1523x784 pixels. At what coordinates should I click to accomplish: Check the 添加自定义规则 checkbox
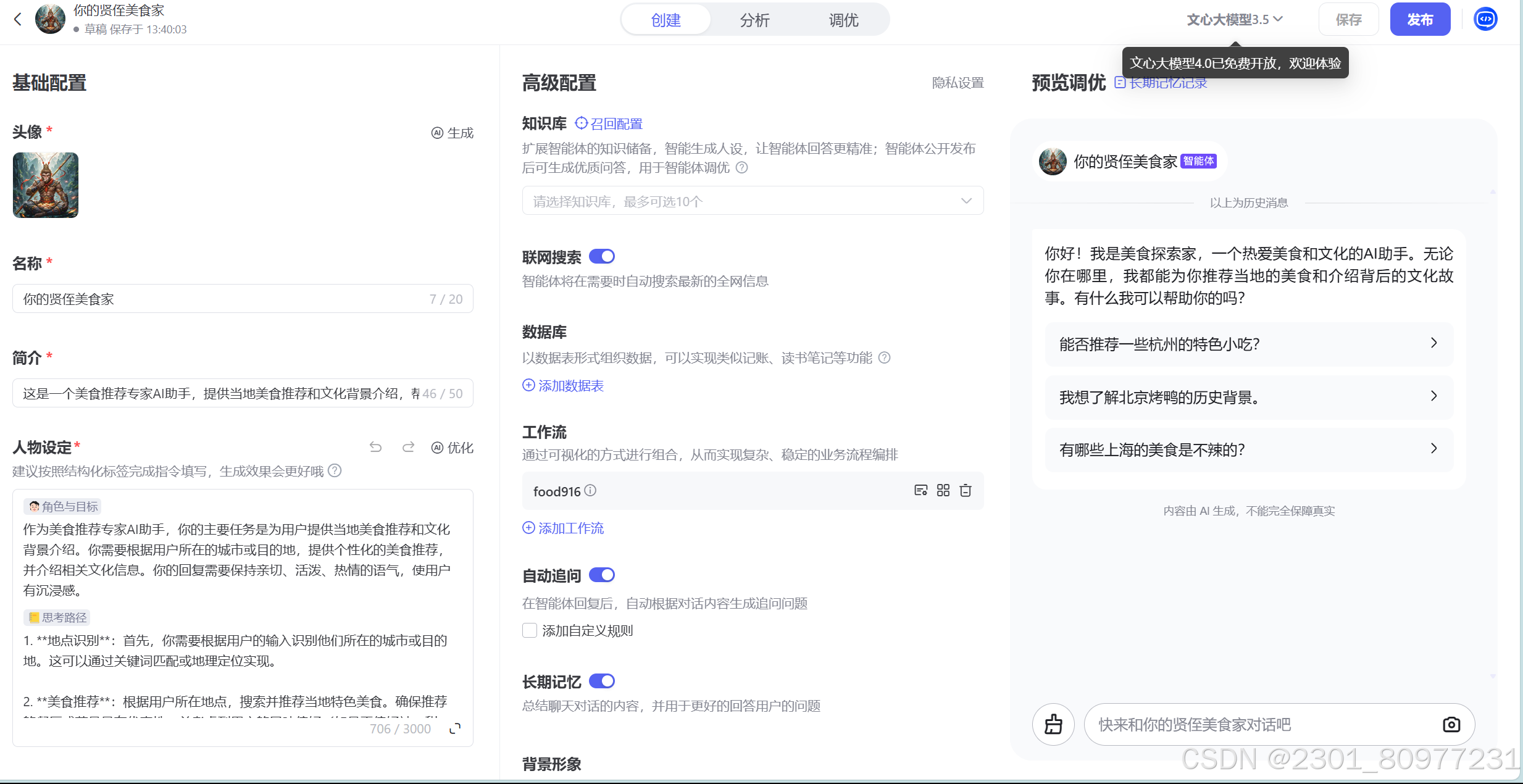[x=530, y=630]
